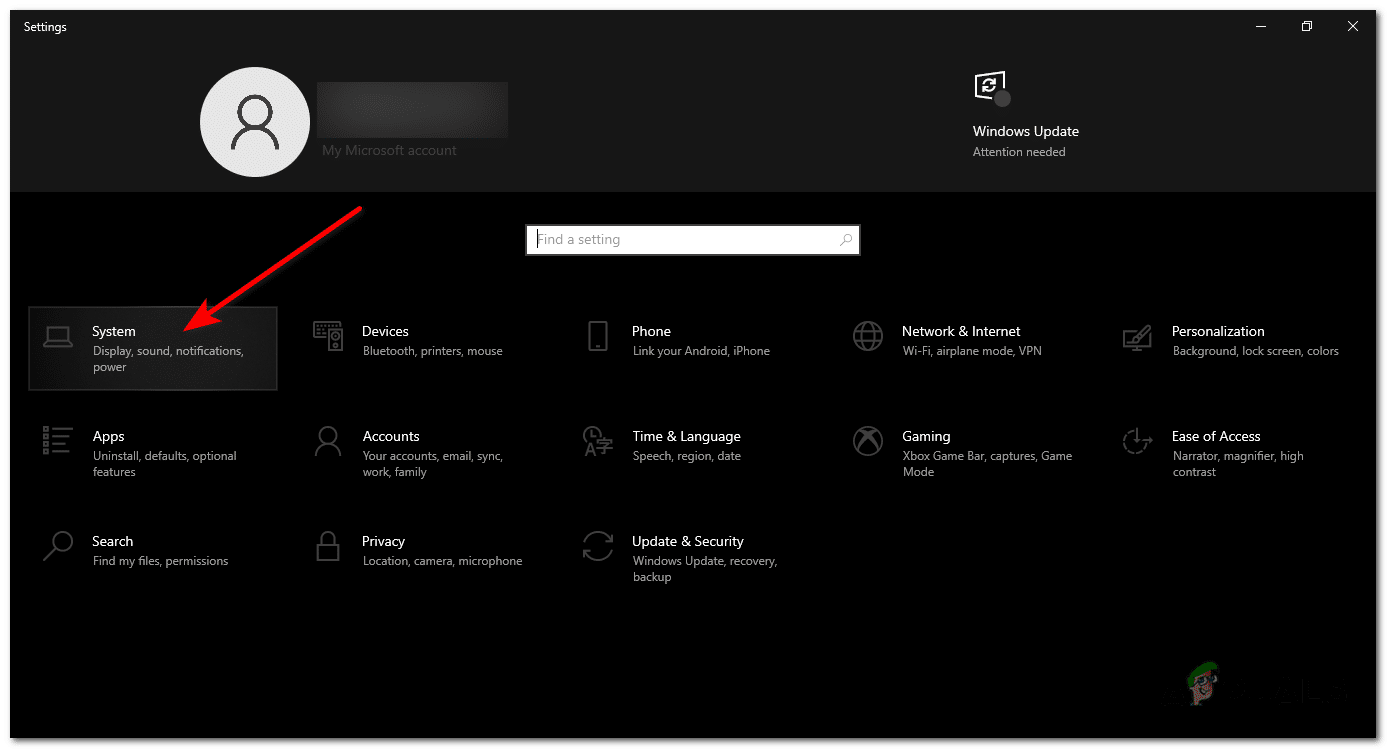Click the Personalization paintbrush icon
Viewport: 1387px width, 749px height.
[1137, 337]
